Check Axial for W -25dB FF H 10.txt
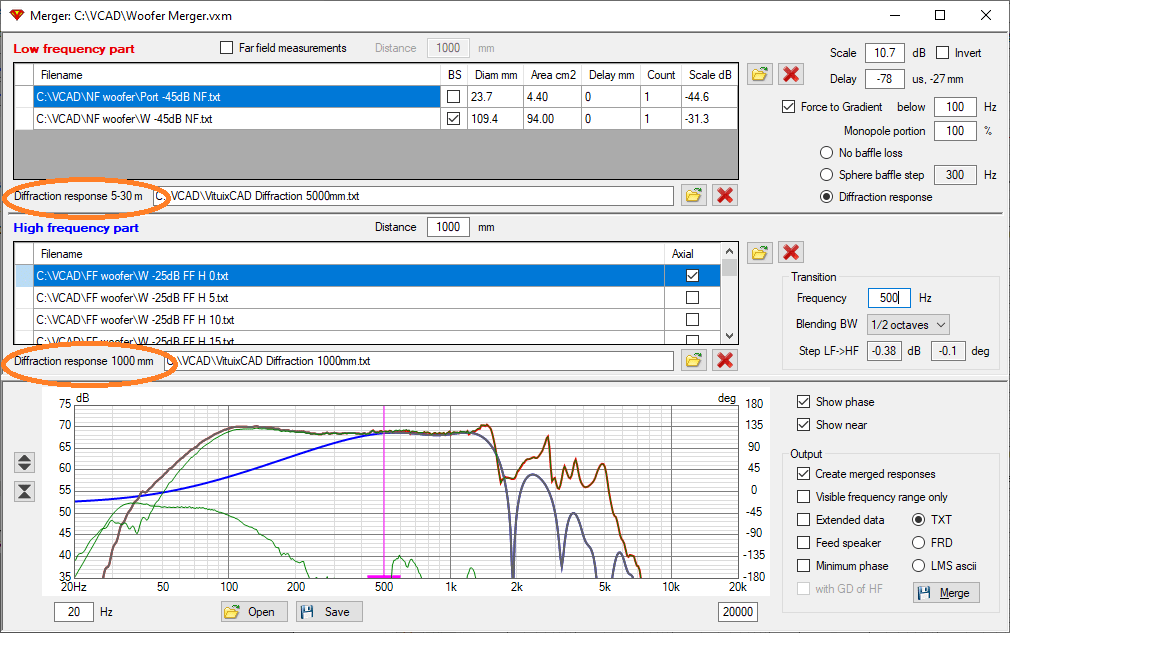The width and height of the screenshot is (1152, 648). point(692,320)
